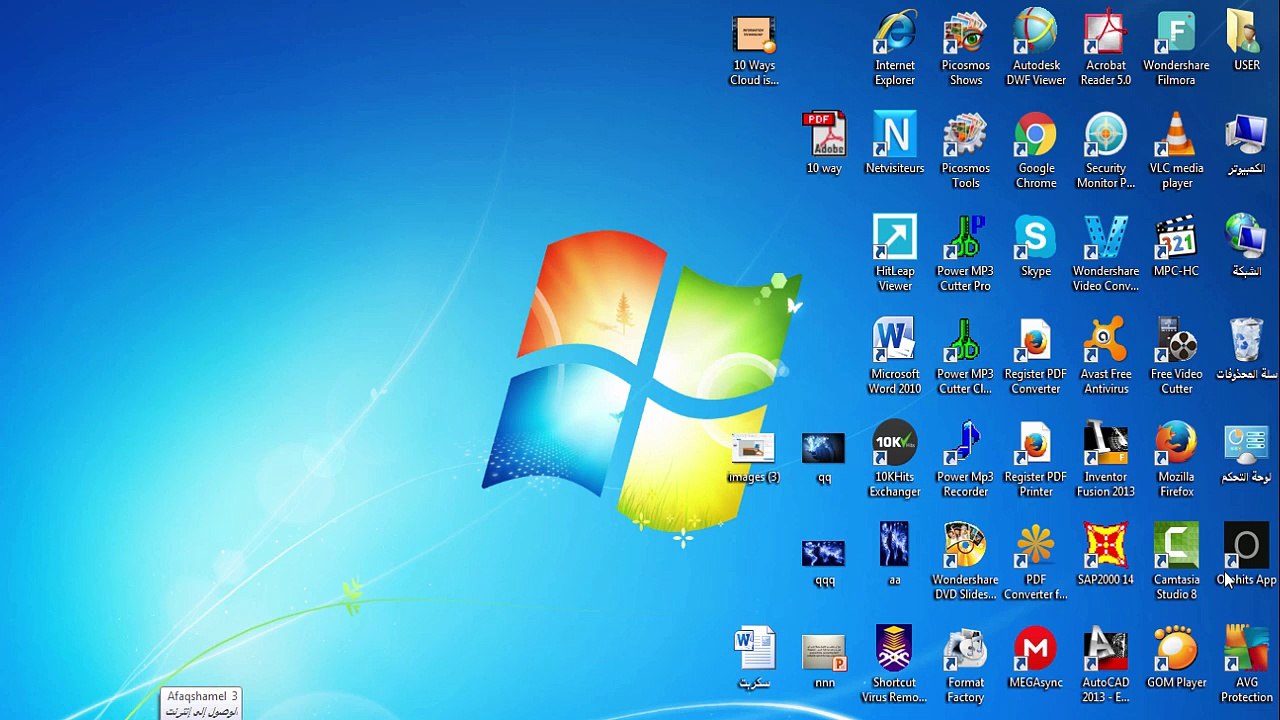Click the Network icon labeled الشبكة
The height and width of the screenshot is (720, 1280).
1247,247
